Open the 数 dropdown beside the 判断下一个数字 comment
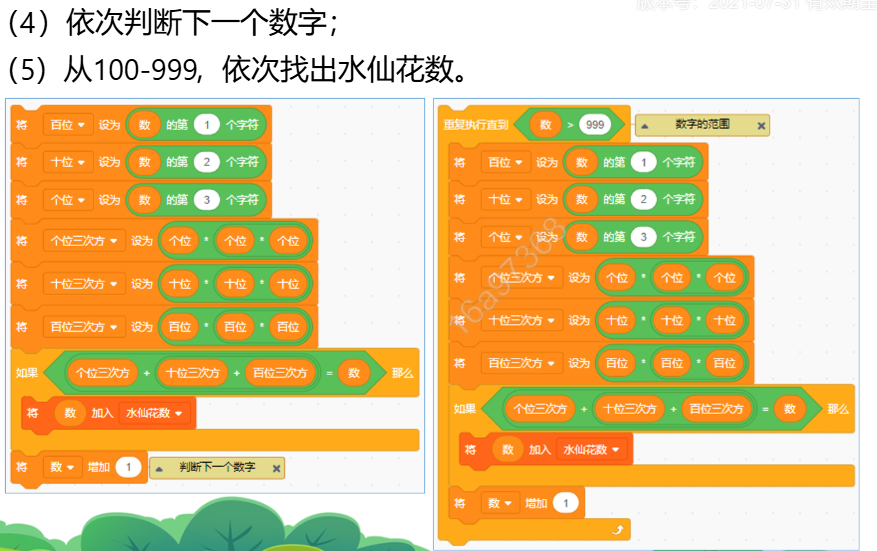Viewport: 877px width, 551px height. [62, 467]
